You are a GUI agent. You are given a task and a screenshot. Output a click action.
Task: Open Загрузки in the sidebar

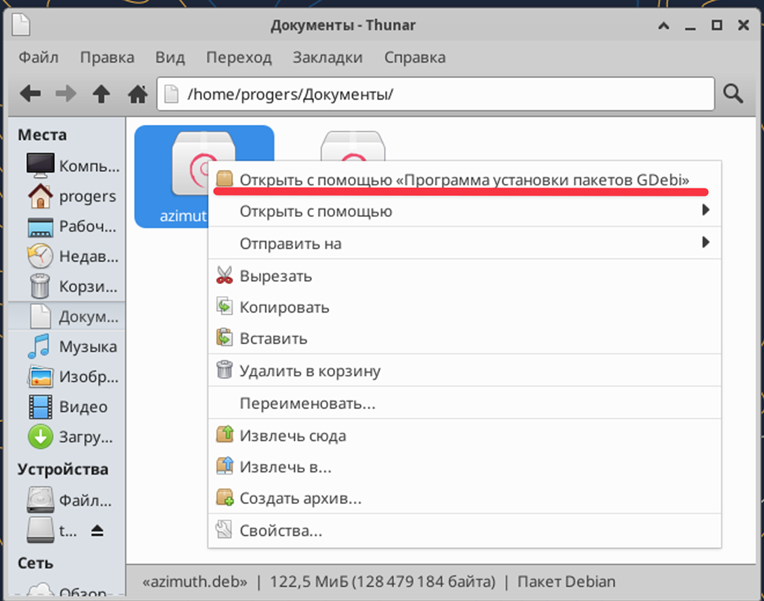[67, 437]
